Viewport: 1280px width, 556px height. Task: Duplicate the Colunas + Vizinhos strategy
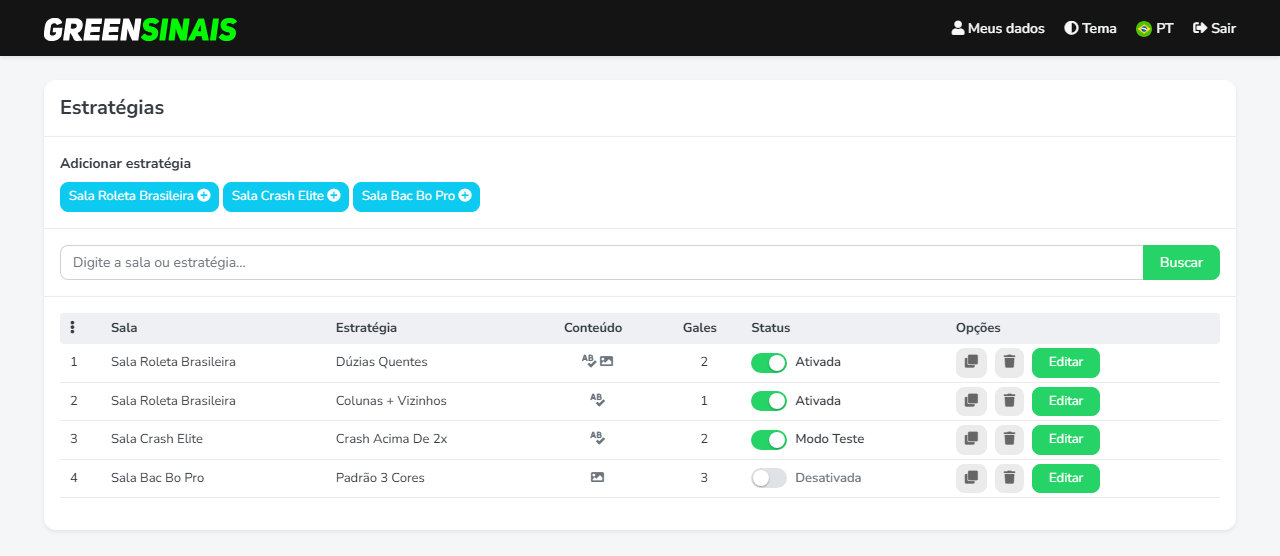pos(971,401)
